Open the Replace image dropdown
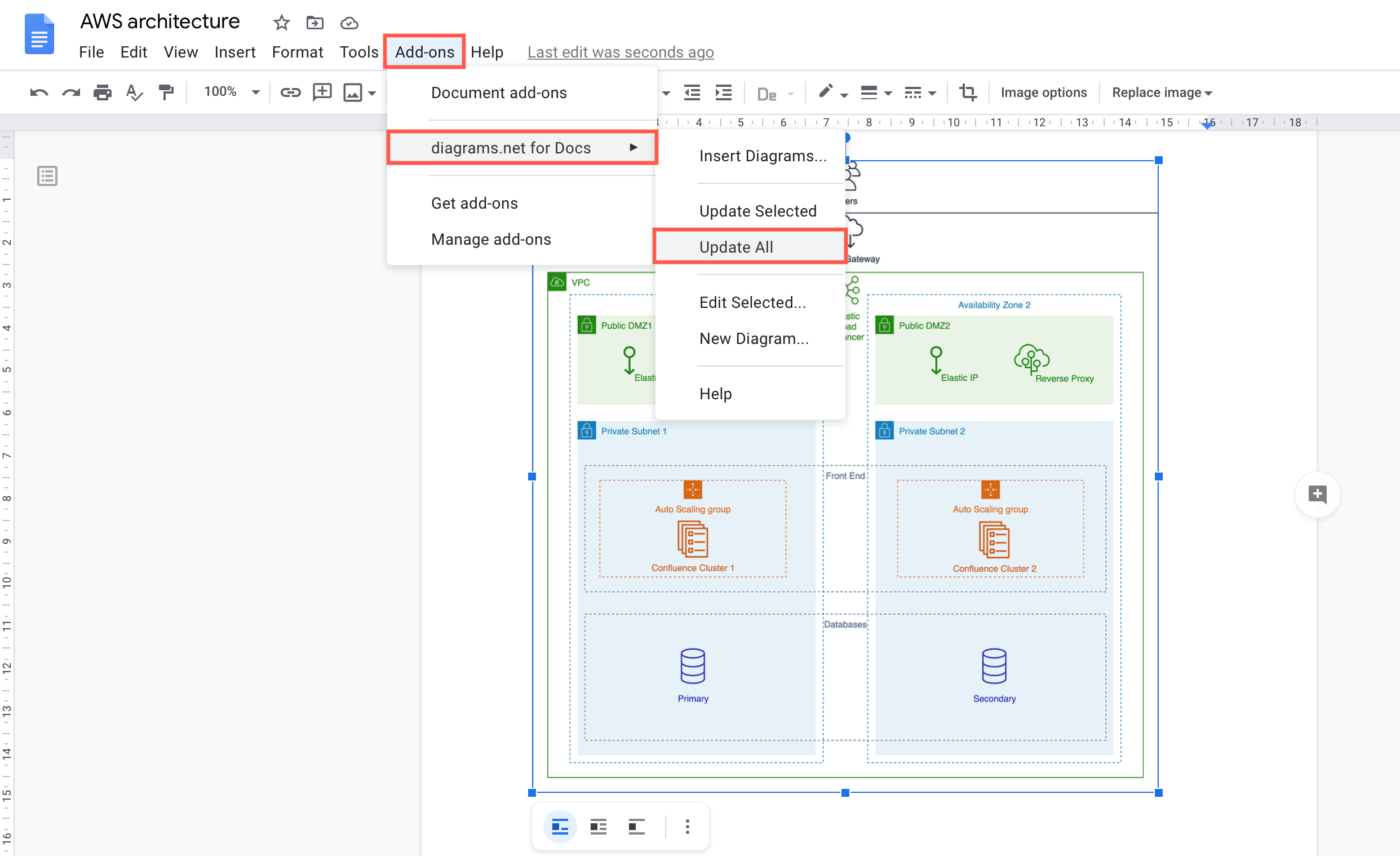 pos(1162,92)
